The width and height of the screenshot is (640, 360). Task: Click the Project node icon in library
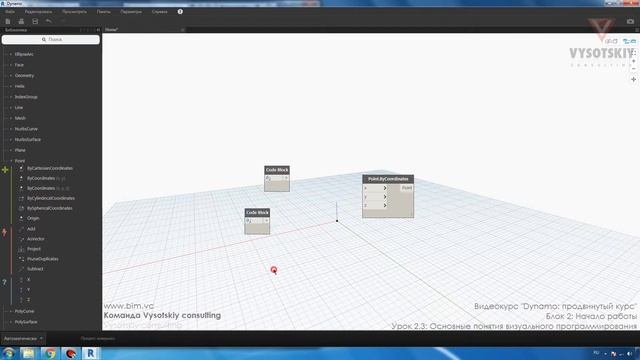[x=21, y=249]
